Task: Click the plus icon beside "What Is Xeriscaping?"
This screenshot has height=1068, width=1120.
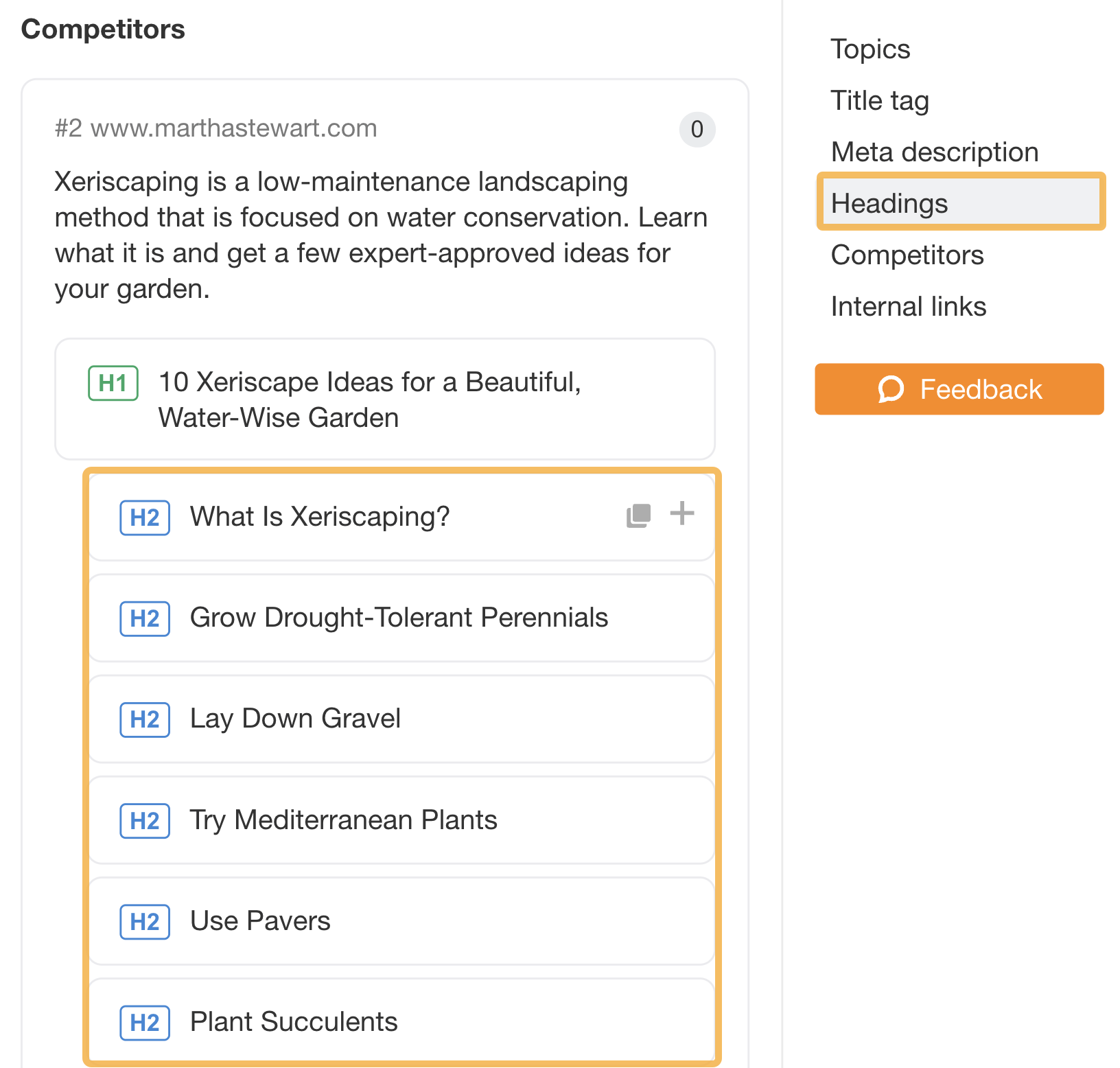Action: pos(682,513)
